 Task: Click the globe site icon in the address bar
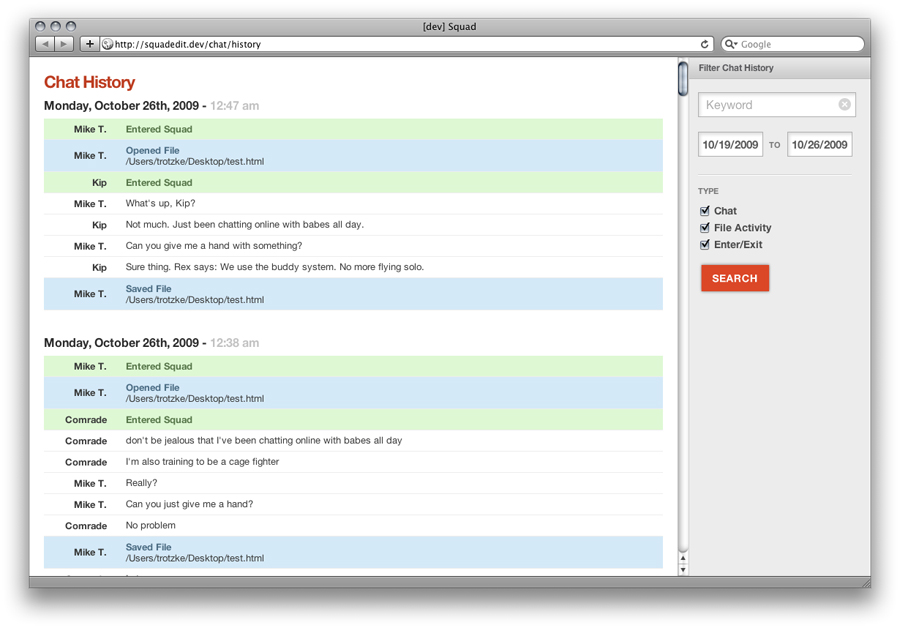(x=107, y=44)
